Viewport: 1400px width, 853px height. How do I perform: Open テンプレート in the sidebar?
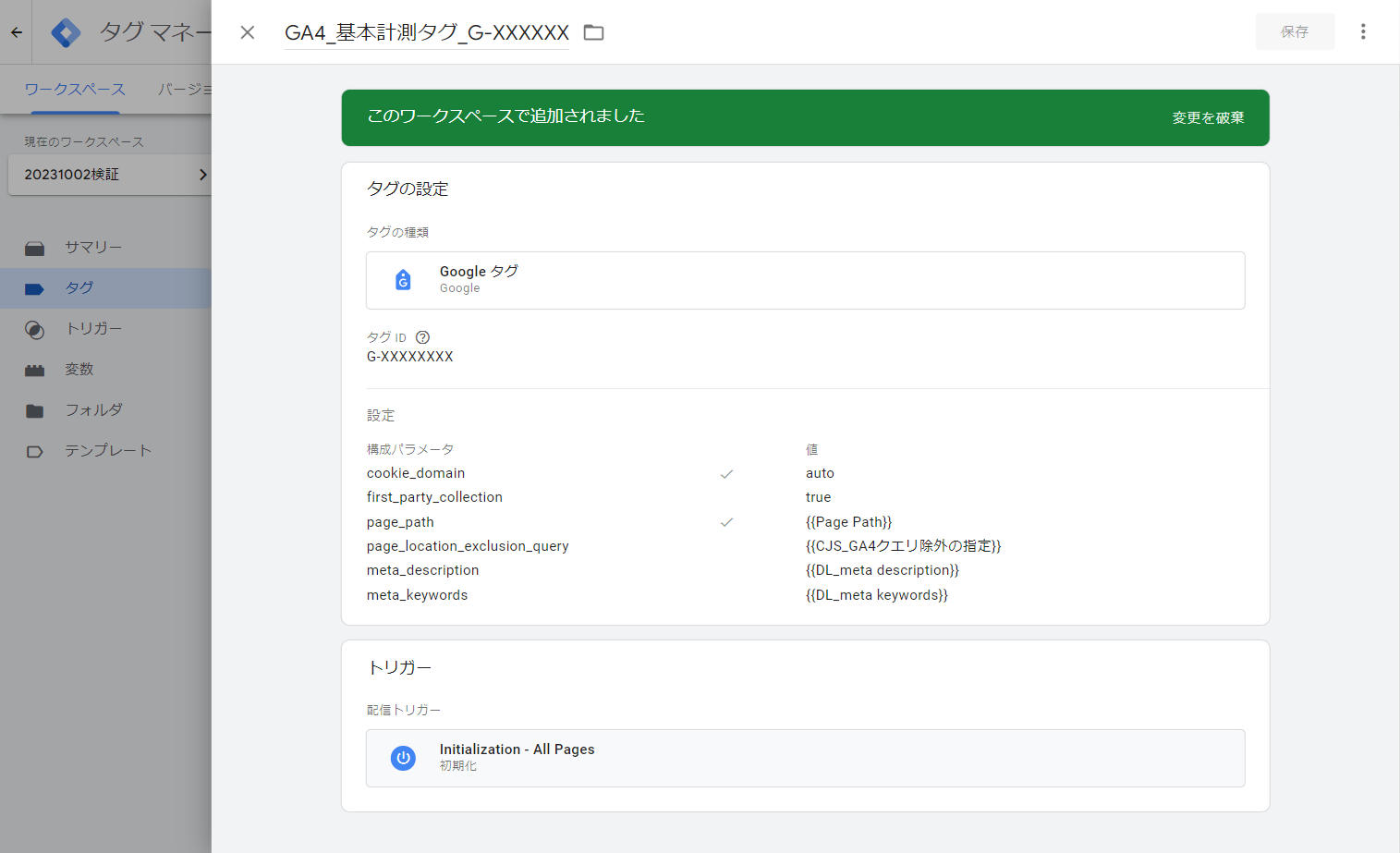click(x=107, y=451)
